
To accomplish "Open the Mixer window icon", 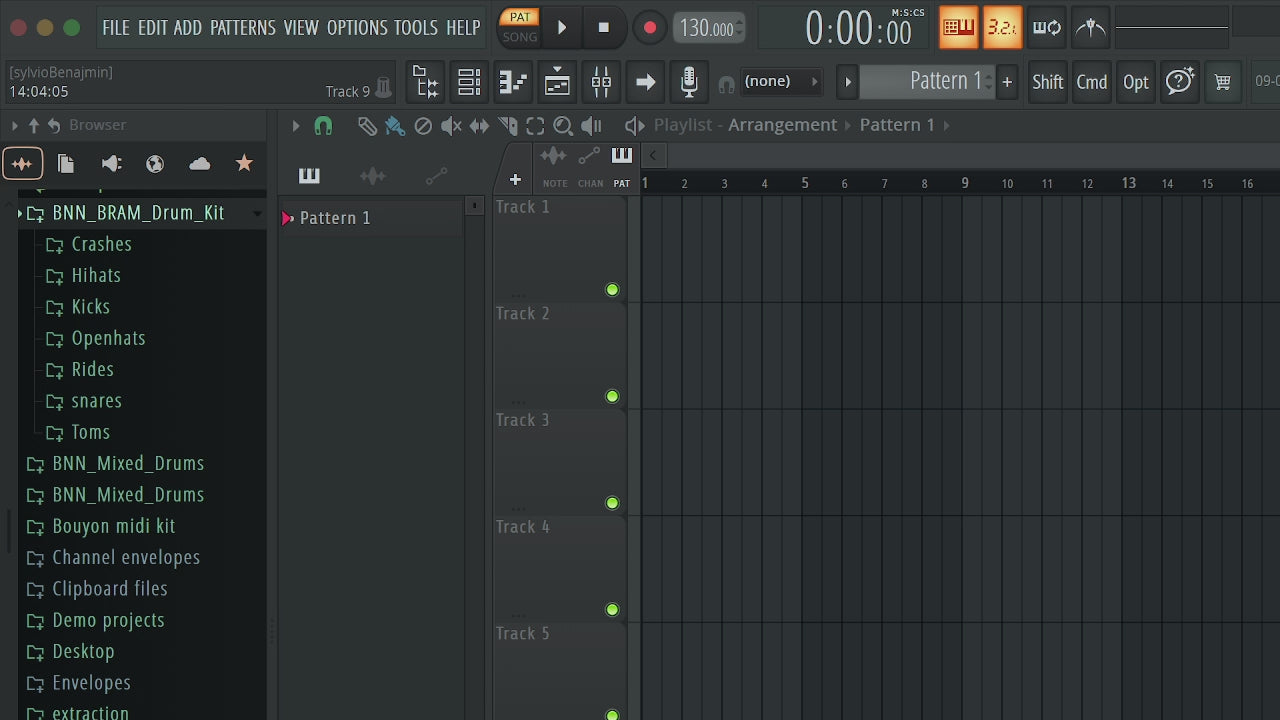I will click(x=601, y=82).
